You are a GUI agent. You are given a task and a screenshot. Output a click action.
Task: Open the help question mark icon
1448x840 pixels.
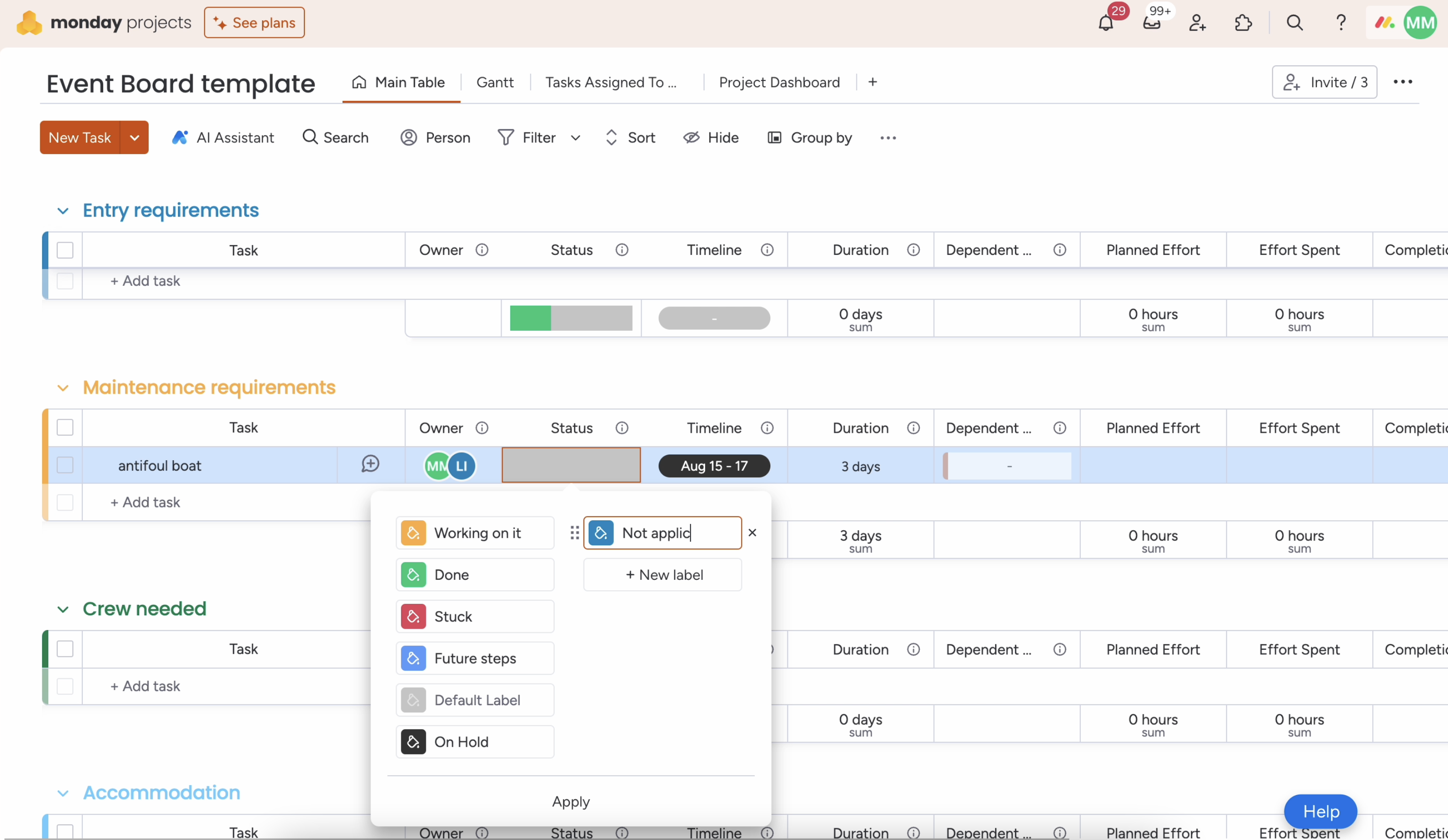1341,23
